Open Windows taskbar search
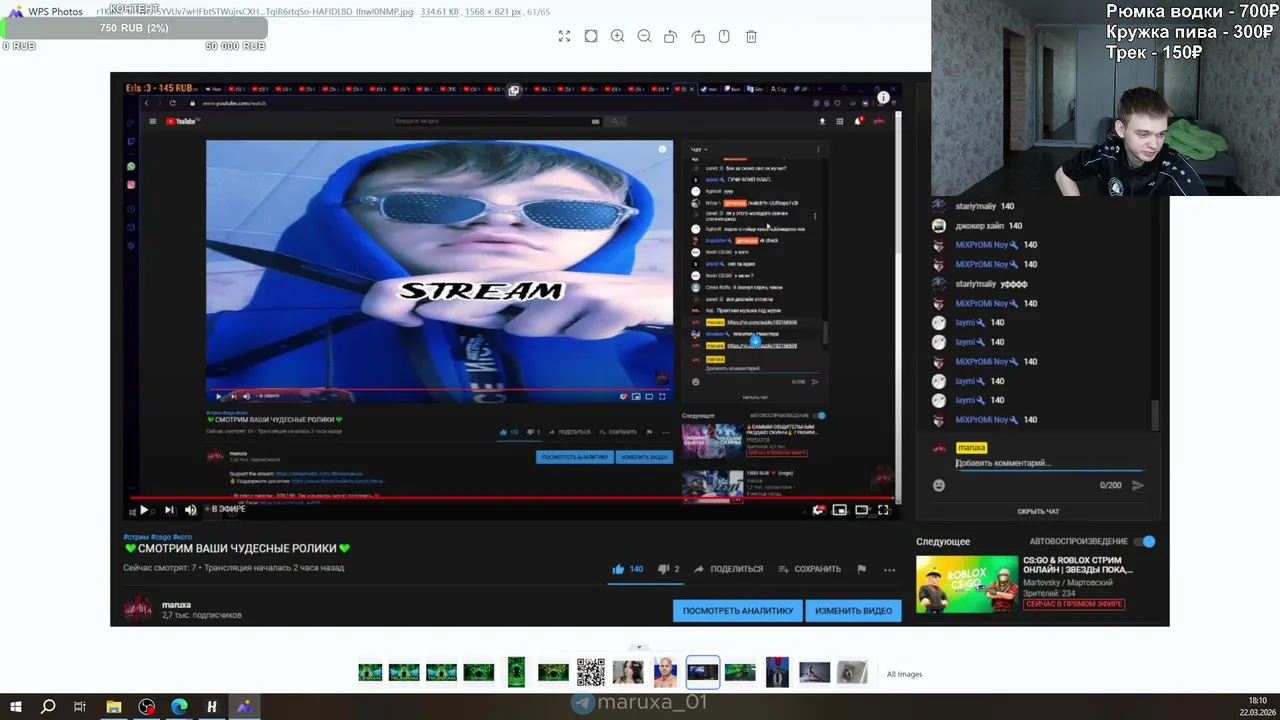The image size is (1280, 720). tap(47, 707)
